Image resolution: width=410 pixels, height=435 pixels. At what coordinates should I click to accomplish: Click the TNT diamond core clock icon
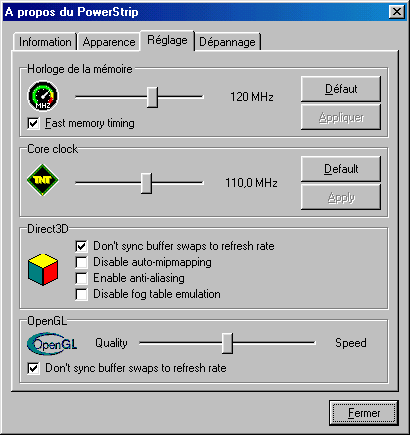coord(43,180)
